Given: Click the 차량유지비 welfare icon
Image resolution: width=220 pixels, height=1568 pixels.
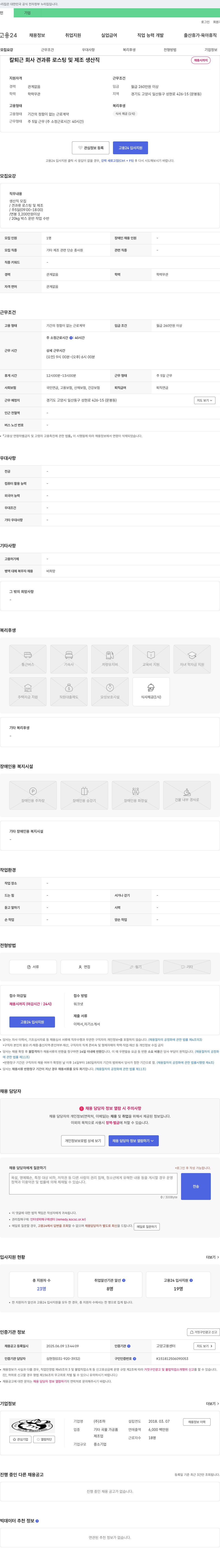Looking at the screenshot, I should point(110,659).
